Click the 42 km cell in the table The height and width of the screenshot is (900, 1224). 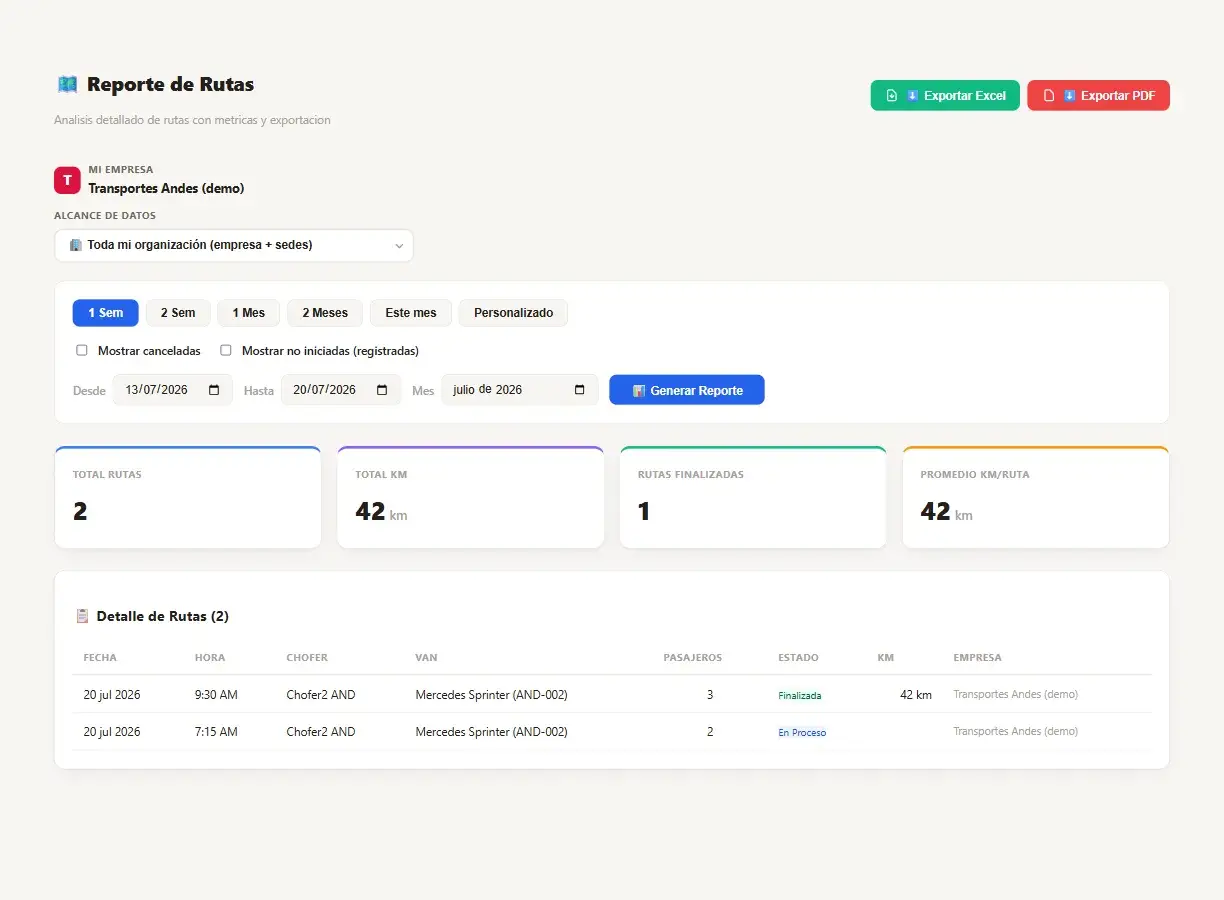click(x=916, y=695)
